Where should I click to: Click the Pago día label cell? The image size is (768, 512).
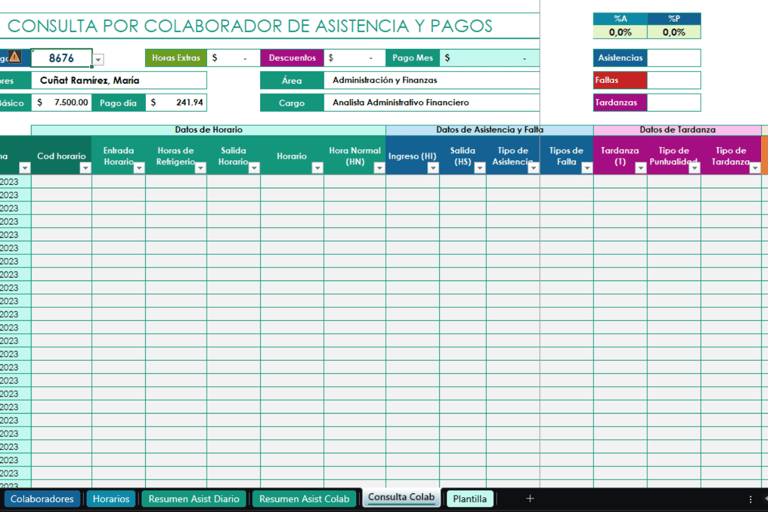(x=119, y=102)
